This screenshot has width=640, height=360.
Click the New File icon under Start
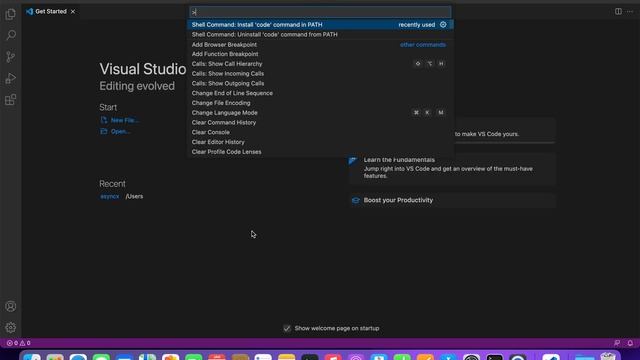pyautogui.click(x=104, y=120)
